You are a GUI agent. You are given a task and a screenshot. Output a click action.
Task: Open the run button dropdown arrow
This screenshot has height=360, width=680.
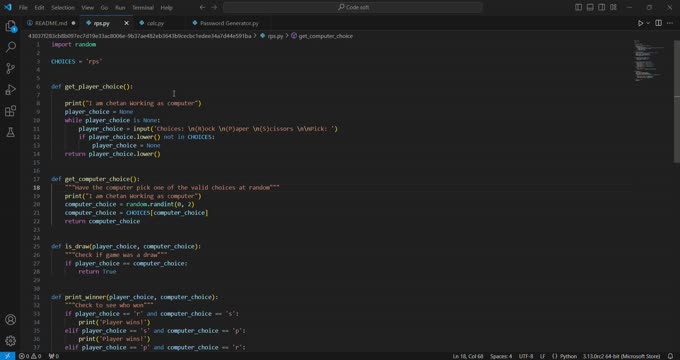coord(648,23)
